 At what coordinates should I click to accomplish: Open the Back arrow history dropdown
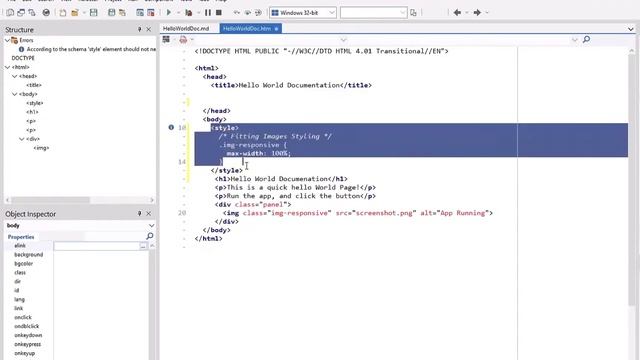pos(467,13)
